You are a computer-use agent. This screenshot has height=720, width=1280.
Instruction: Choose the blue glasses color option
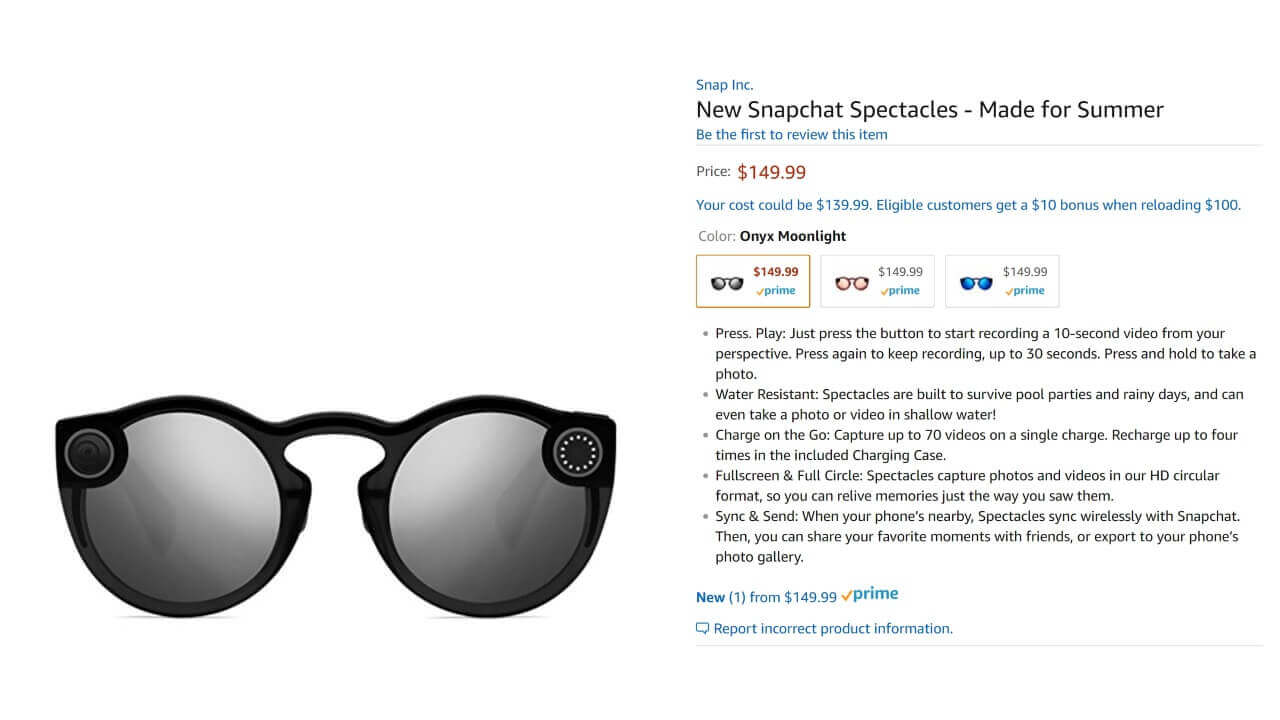click(976, 283)
